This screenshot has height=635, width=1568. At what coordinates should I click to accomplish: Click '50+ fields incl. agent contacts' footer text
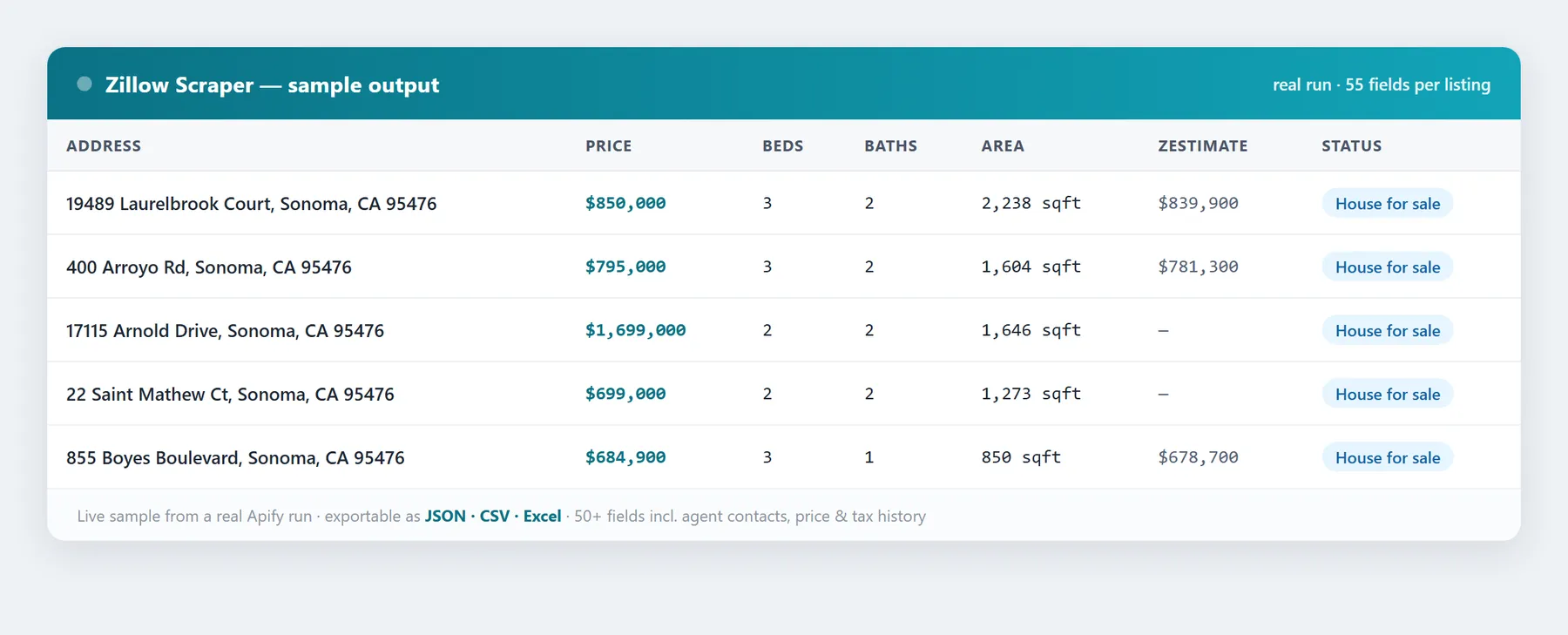tap(680, 516)
